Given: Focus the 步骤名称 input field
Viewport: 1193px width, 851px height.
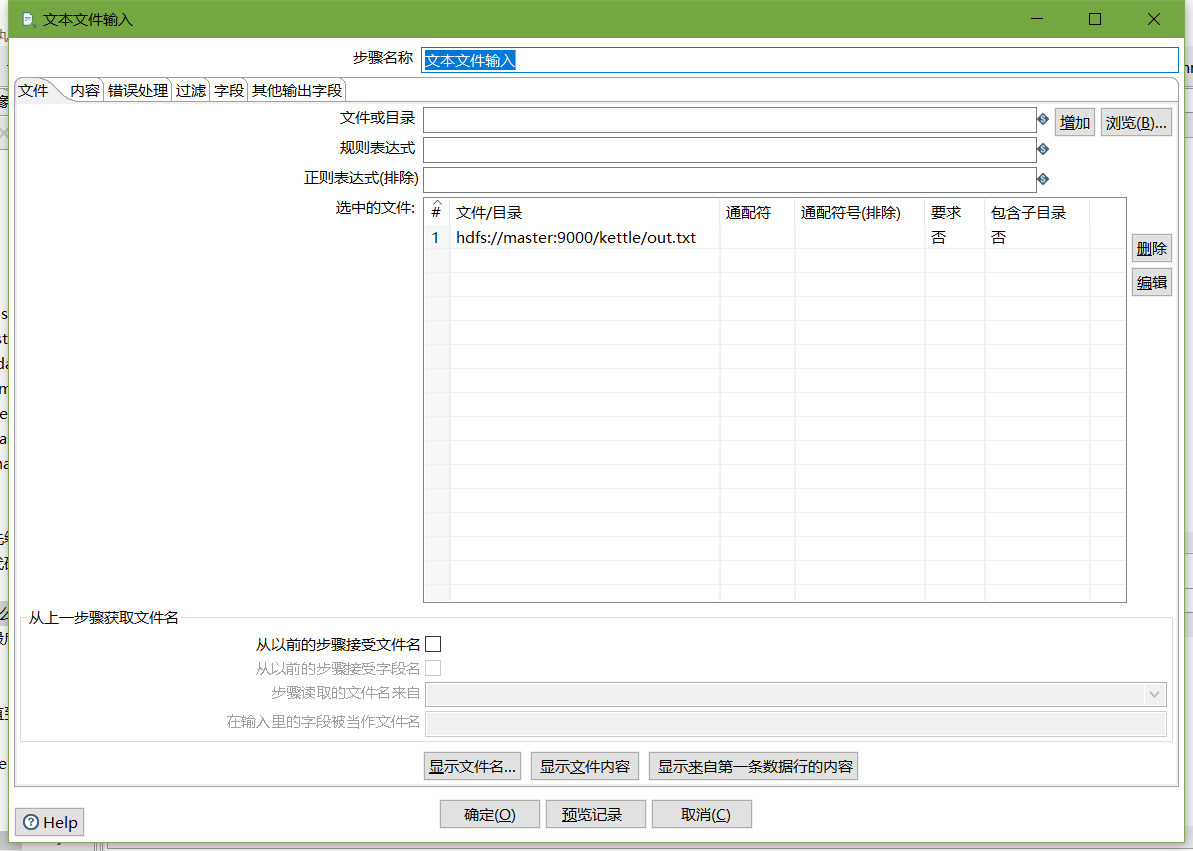Looking at the screenshot, I should (x=800, y=60).
